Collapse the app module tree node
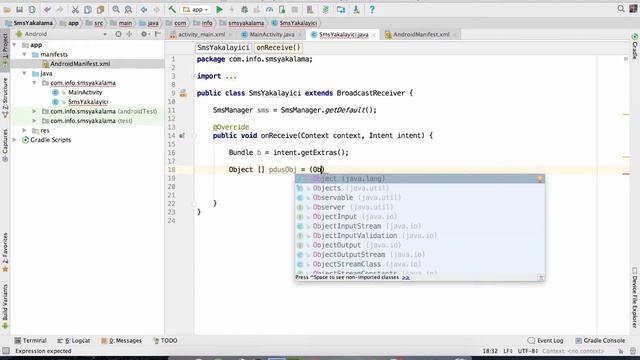The image size is (640, 360). 15,44
